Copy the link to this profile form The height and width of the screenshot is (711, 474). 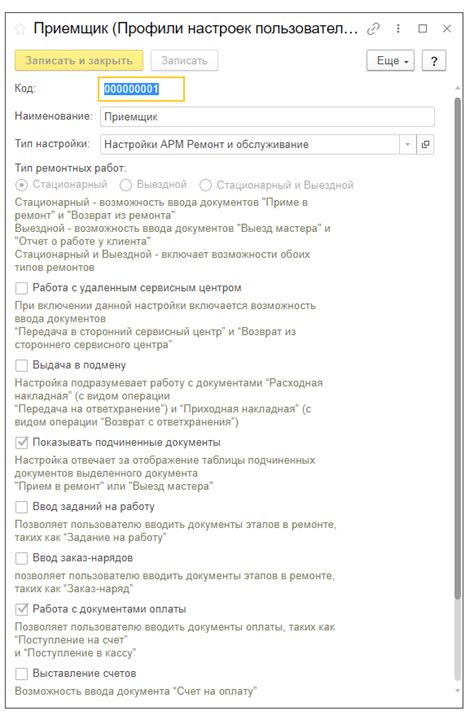tap(373, 29)
